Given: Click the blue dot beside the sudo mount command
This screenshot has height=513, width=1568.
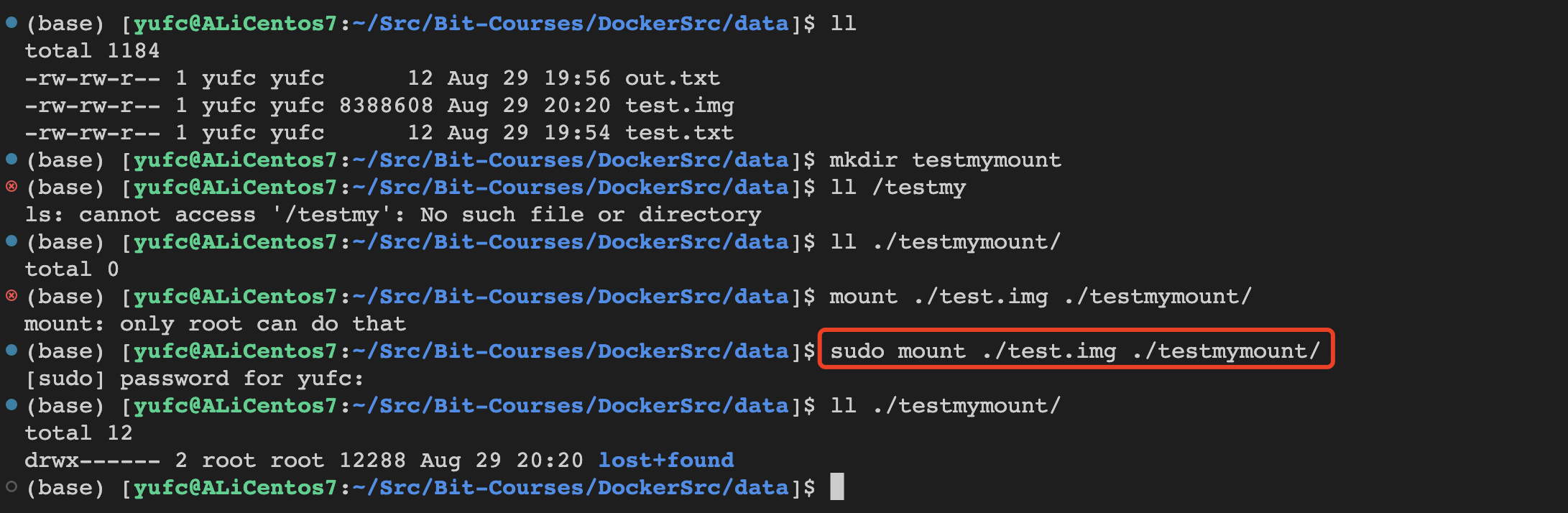Looking at the screenshot, I should (11, 350).
